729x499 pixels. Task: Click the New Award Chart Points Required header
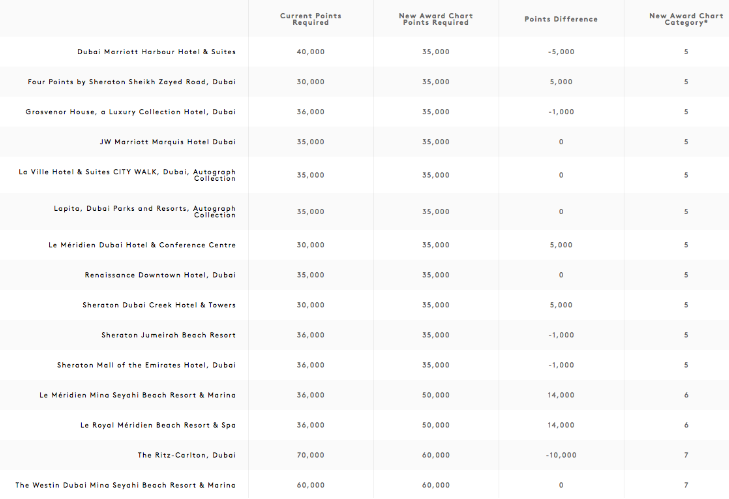tap(435, 19)
